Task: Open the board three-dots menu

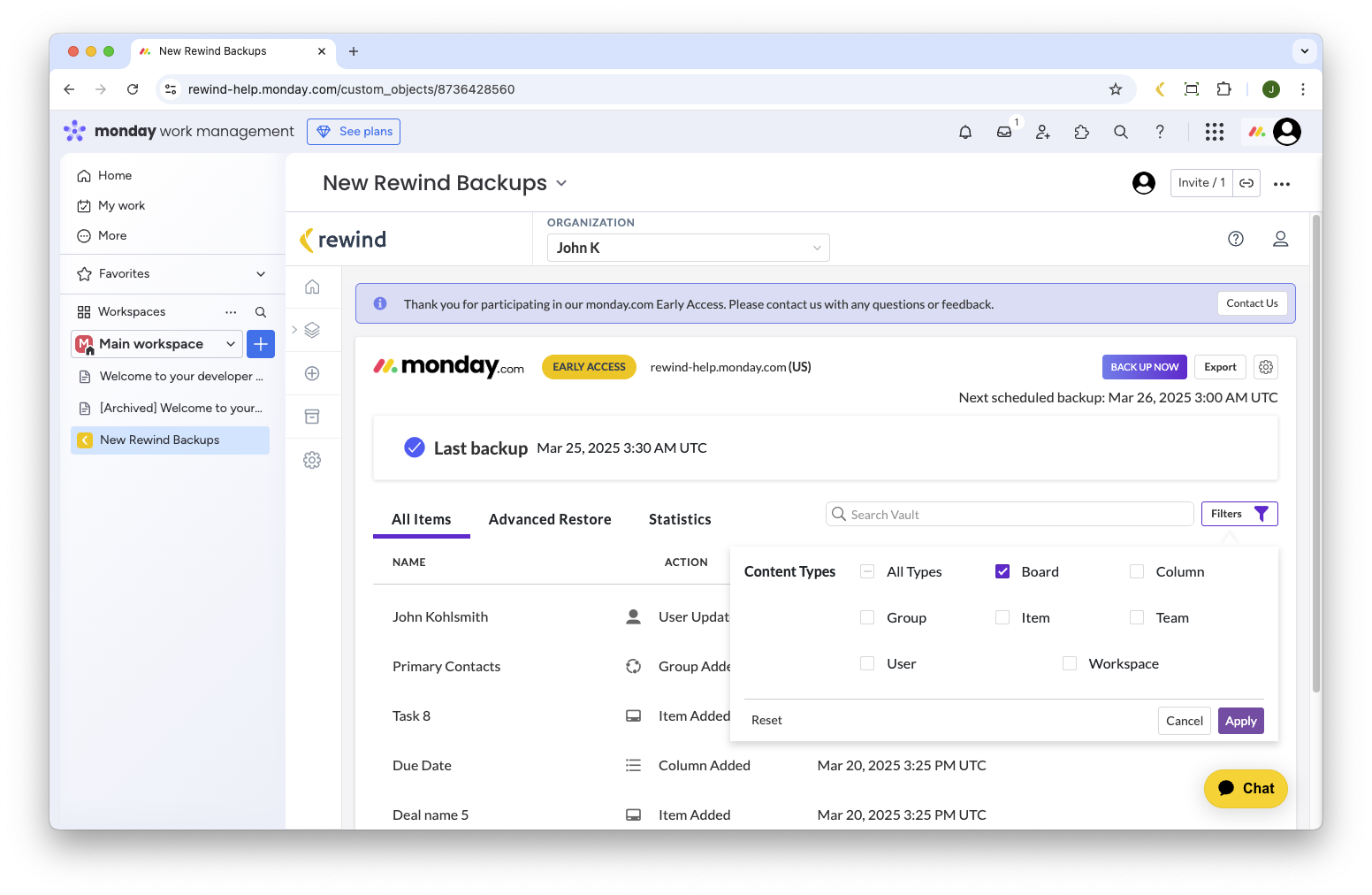Action: [x=1282, y=184]
